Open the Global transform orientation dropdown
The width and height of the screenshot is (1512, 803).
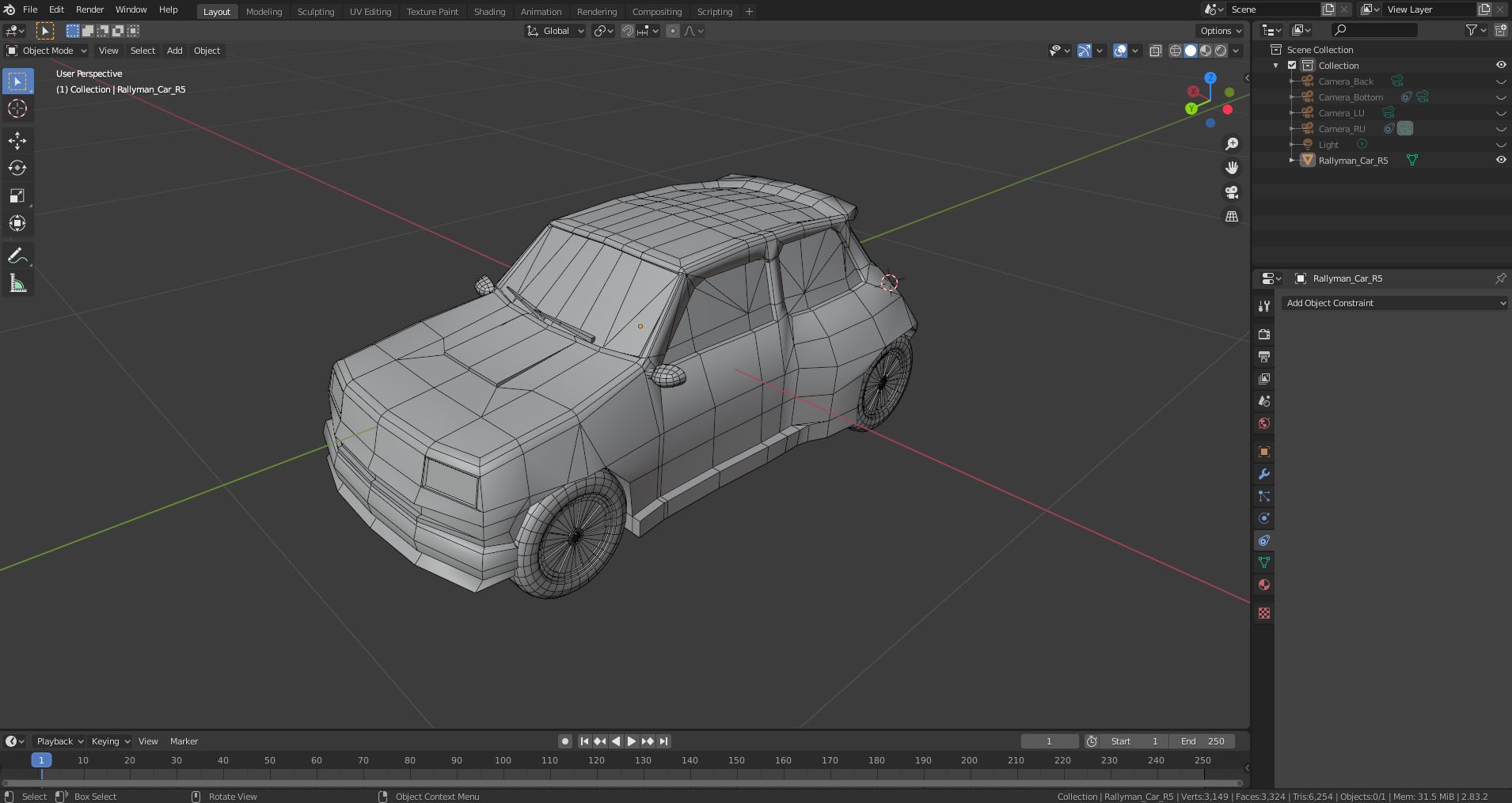coord(556,31)
